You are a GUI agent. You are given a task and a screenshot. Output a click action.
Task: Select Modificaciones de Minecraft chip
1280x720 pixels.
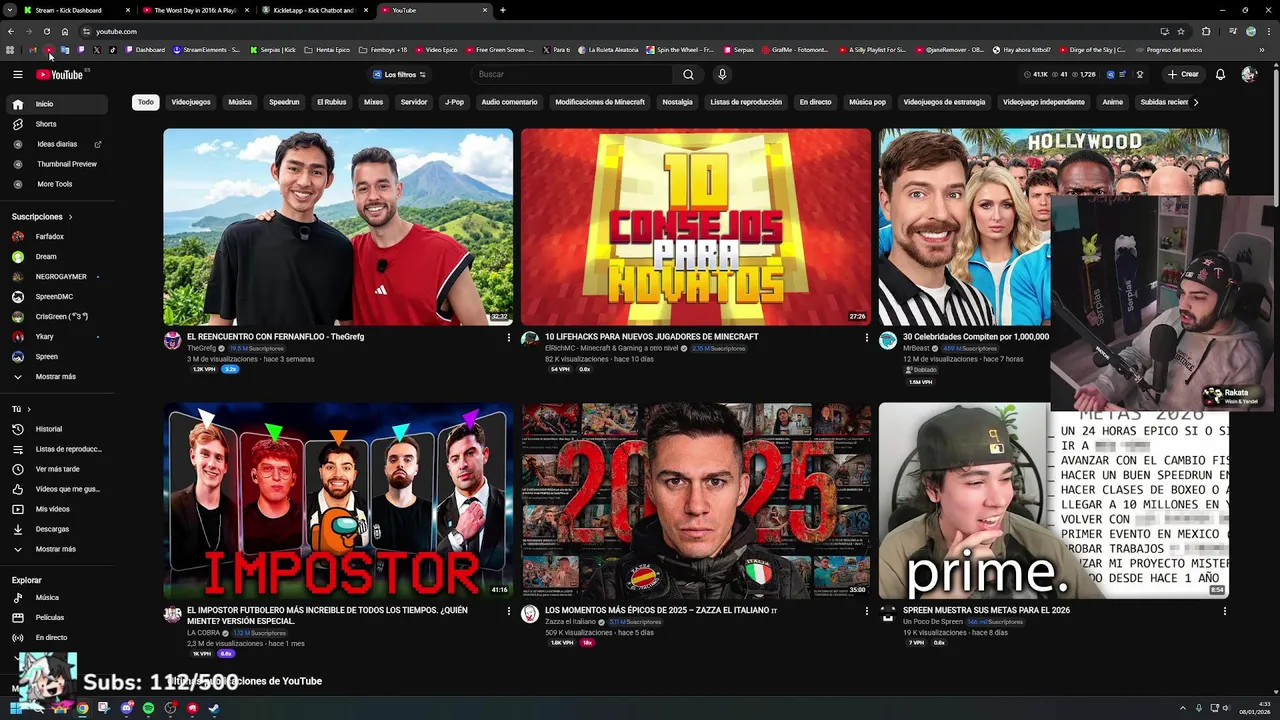[x=600, y=102]
